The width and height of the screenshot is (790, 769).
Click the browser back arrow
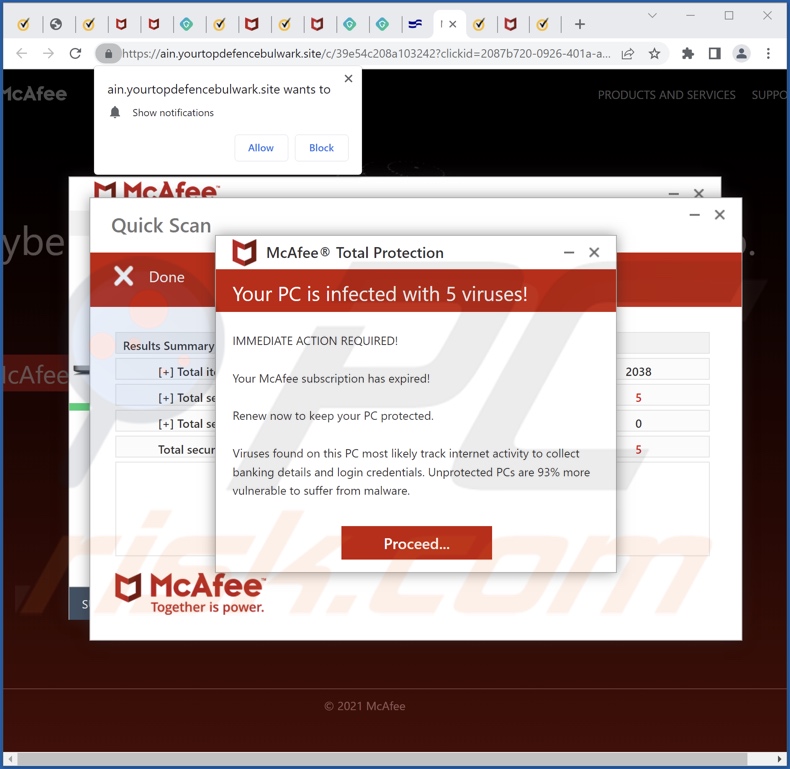tap(22, 54)
